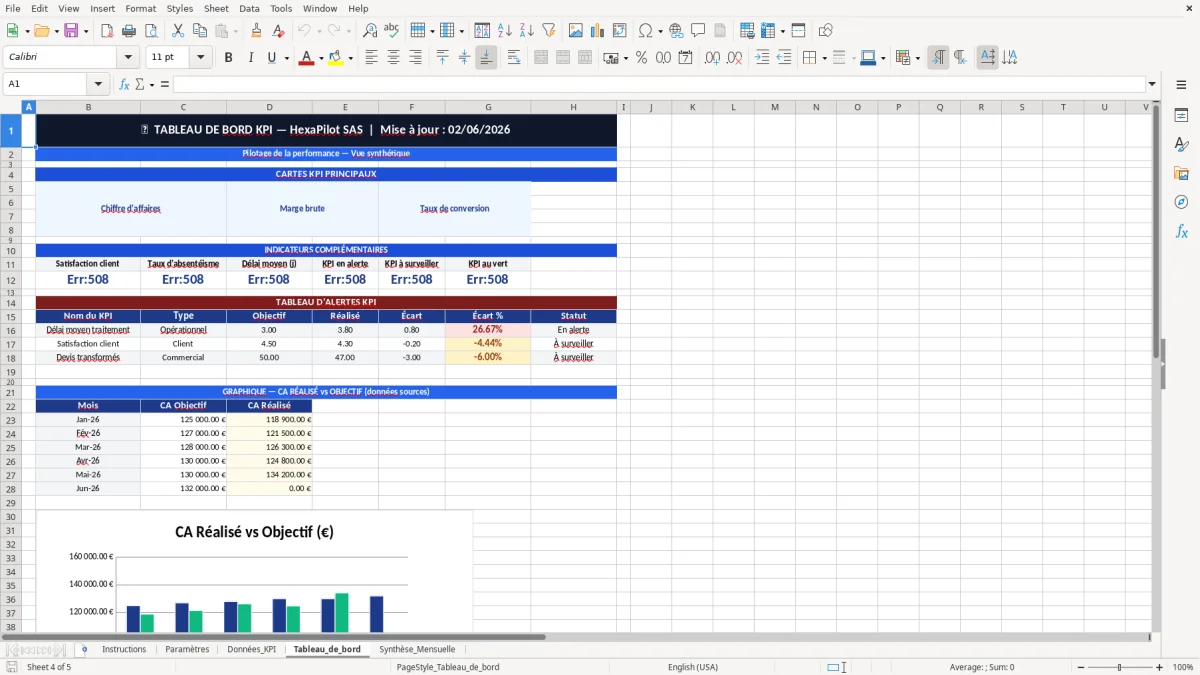Toggle Align Right

(416, 58)
